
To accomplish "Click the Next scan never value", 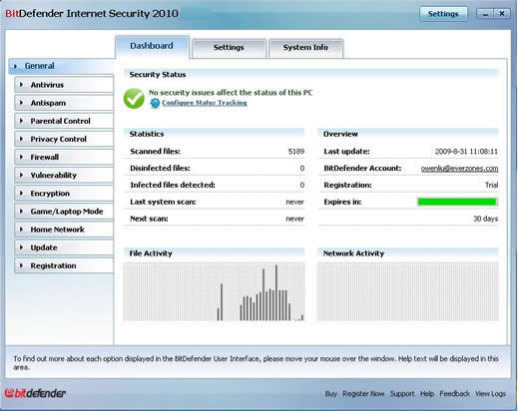I will [x=295, y=219].
